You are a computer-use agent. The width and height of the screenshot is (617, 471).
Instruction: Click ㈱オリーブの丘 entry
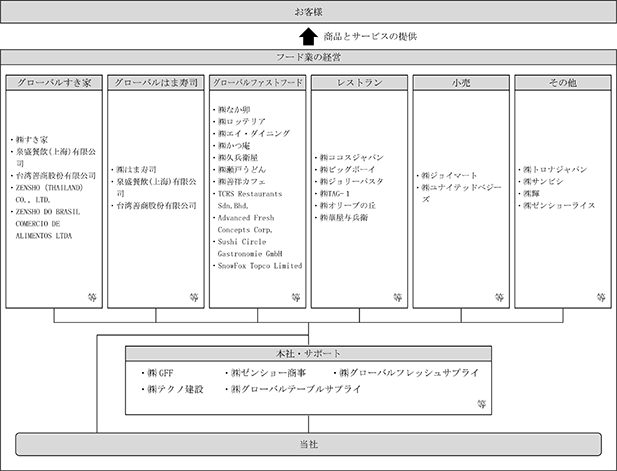tap(347, 205)
